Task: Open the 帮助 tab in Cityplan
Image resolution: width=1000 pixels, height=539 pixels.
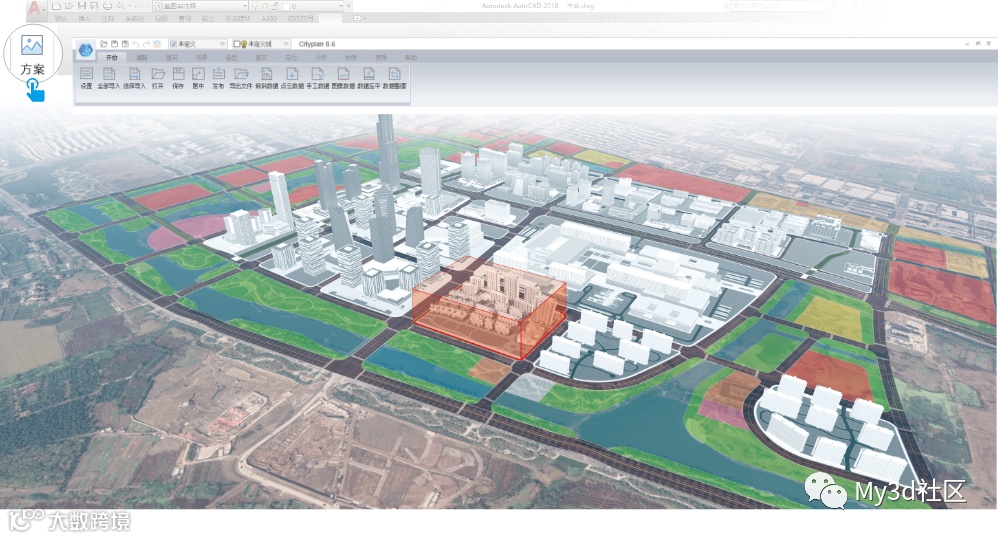Action: point(411,57)
